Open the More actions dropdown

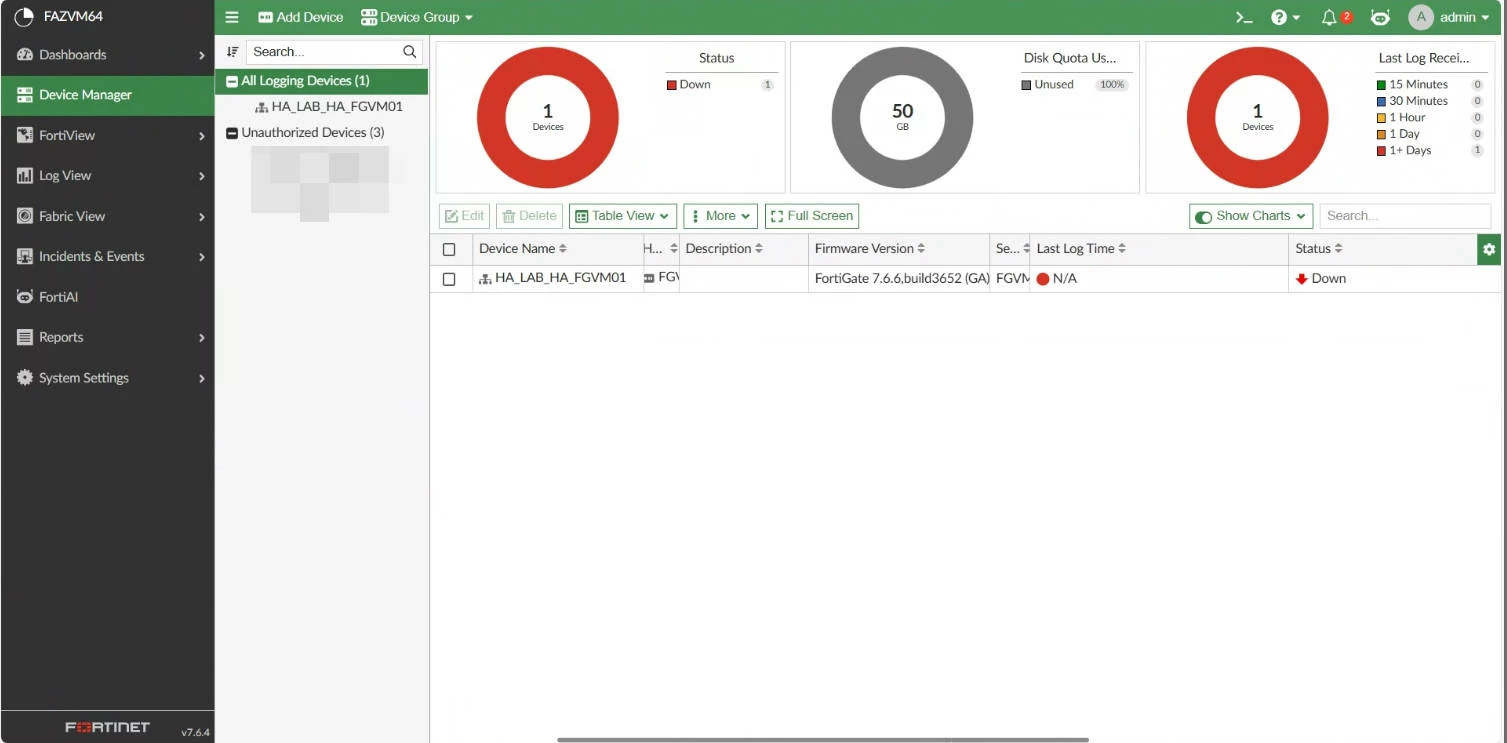(721, 216)
